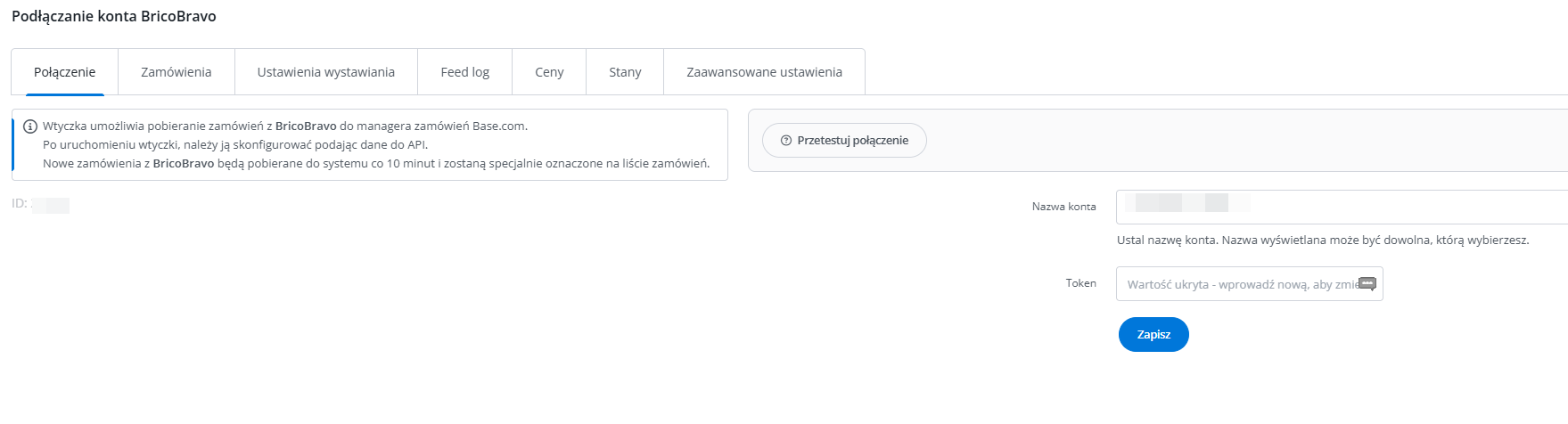Screen dimensions: 1568x424
Task: Click the Ustal nazwę konta helper text
Action: point(1322,241)
